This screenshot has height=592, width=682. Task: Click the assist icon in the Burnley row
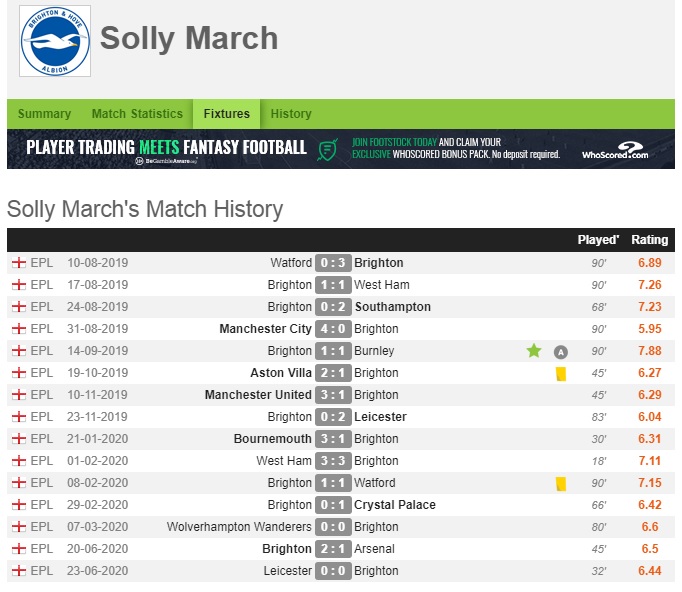[561, 352]
